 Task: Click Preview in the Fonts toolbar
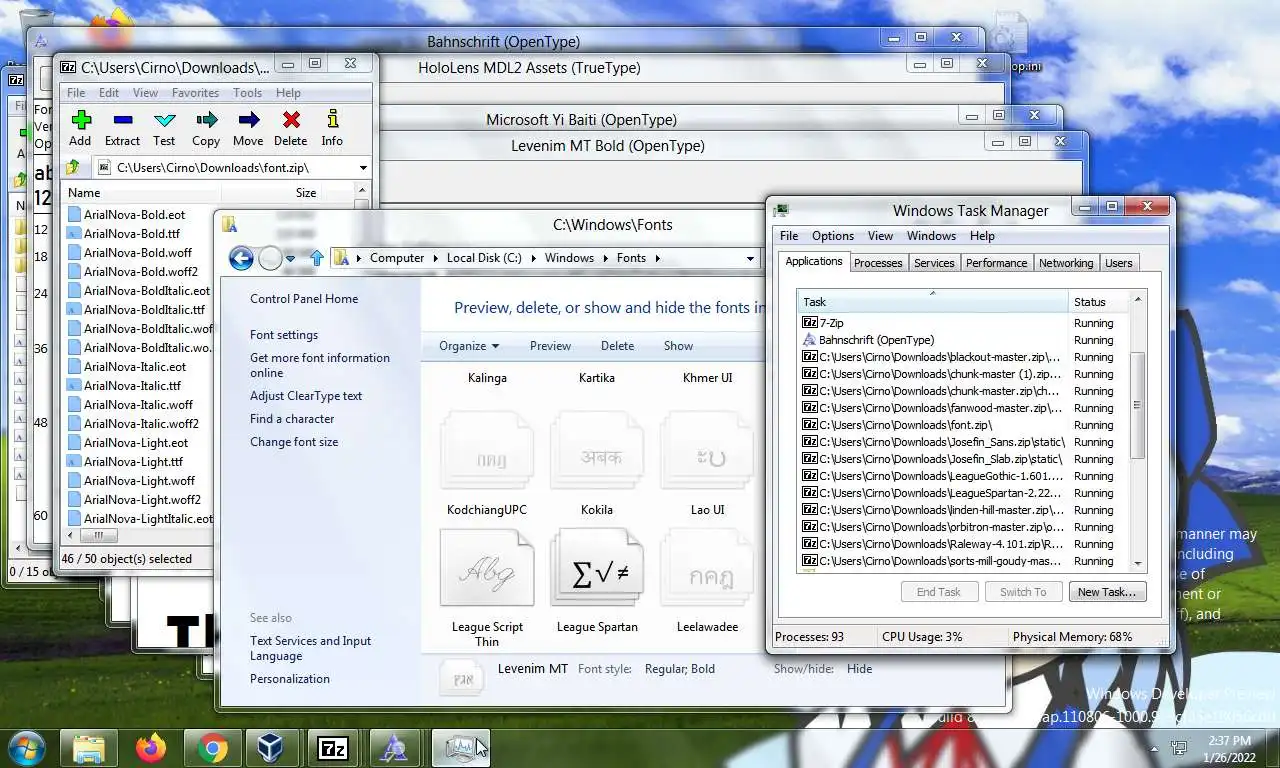pyautogui.click(x=550, y=346)
